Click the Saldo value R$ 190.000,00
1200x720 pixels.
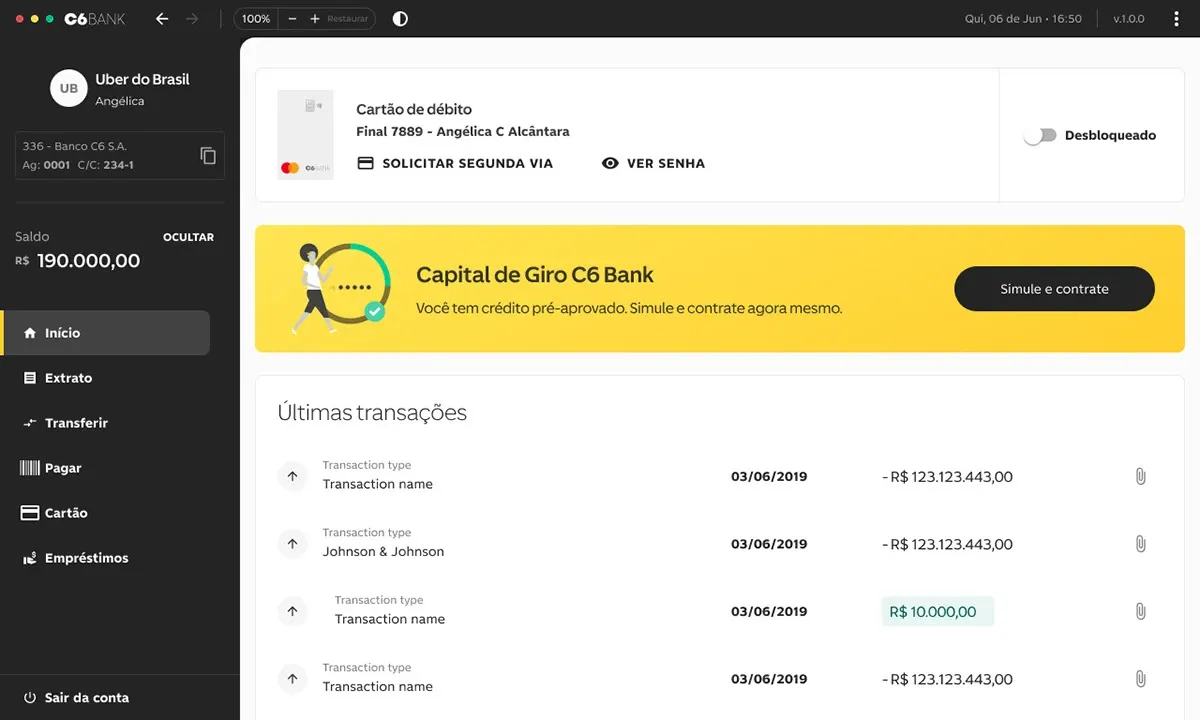point(78,261)
